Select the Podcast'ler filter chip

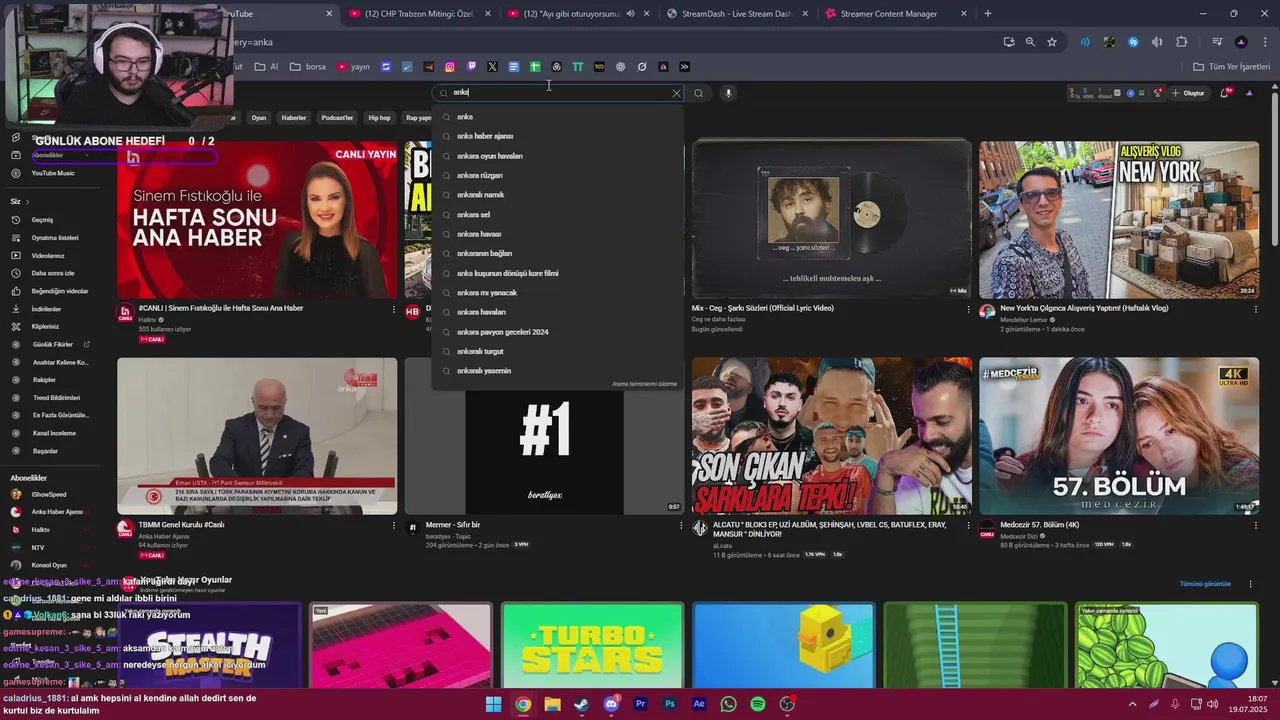pos(337,118)
